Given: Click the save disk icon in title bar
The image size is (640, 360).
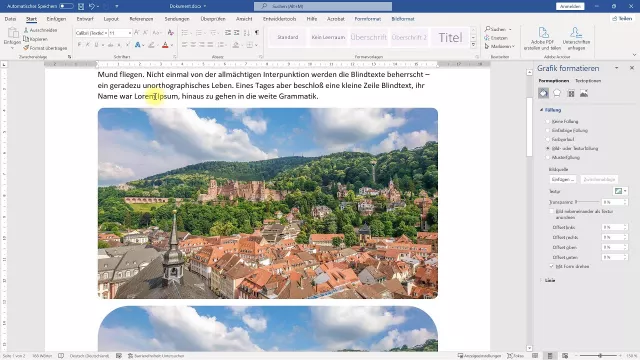Looking at the screenshot, I should [81, 6].
